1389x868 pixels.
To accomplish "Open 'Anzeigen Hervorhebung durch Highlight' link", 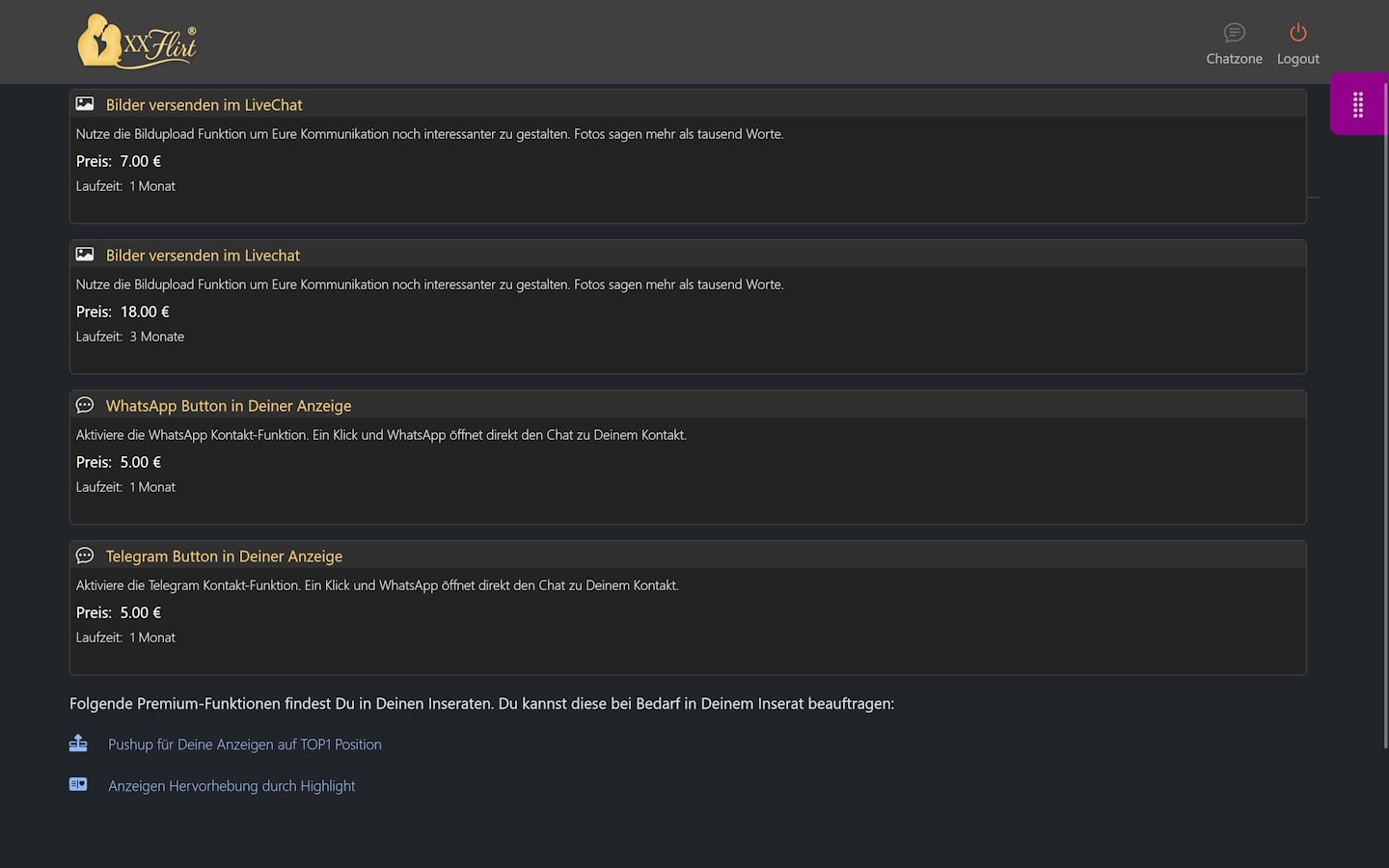I will (231, 786).
